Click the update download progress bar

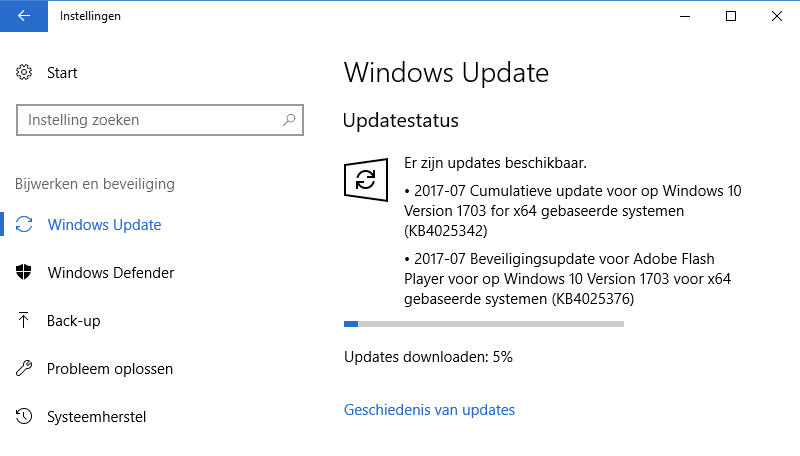(x=483, y=324)
